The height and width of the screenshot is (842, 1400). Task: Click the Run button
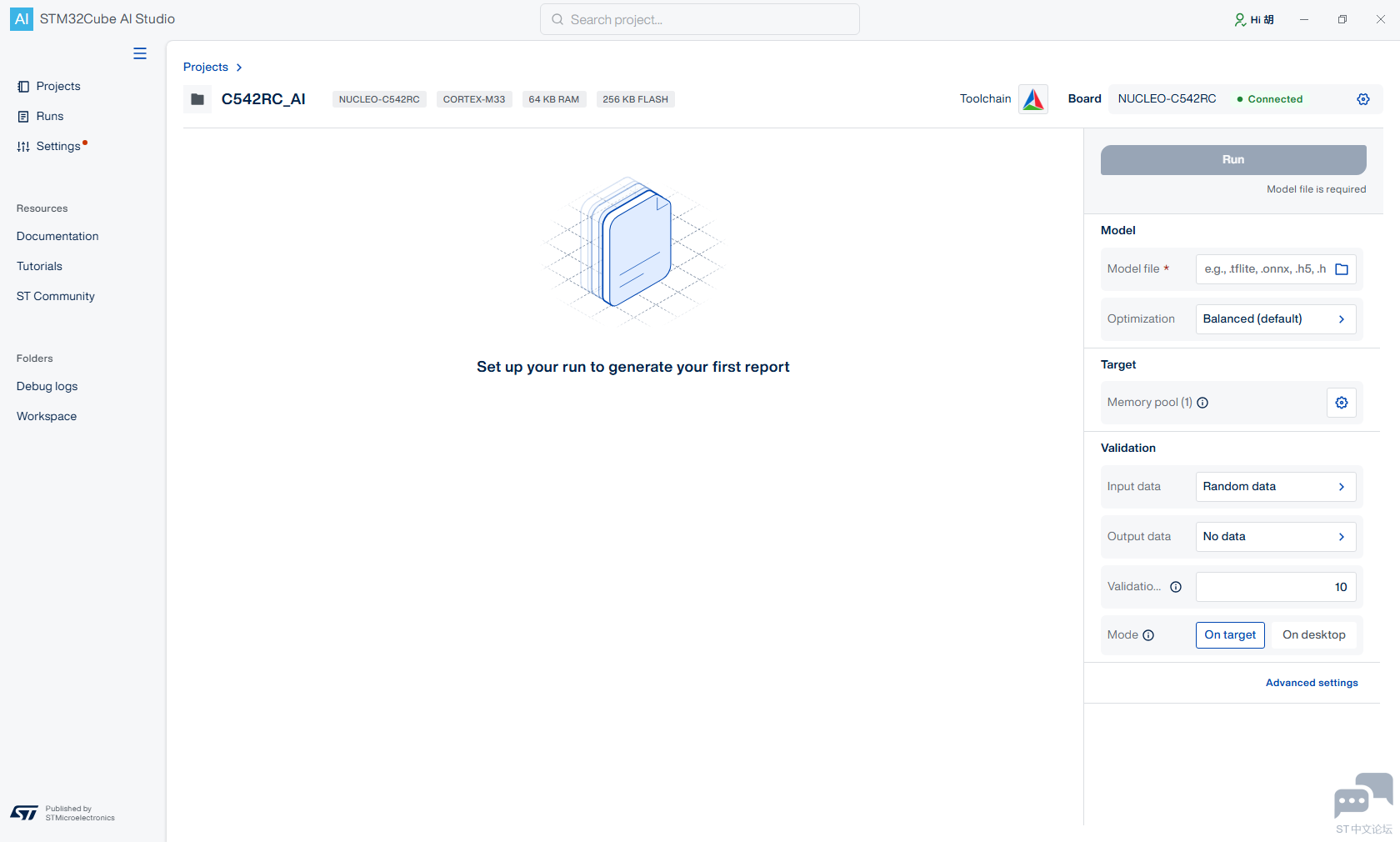[1233, 160]
